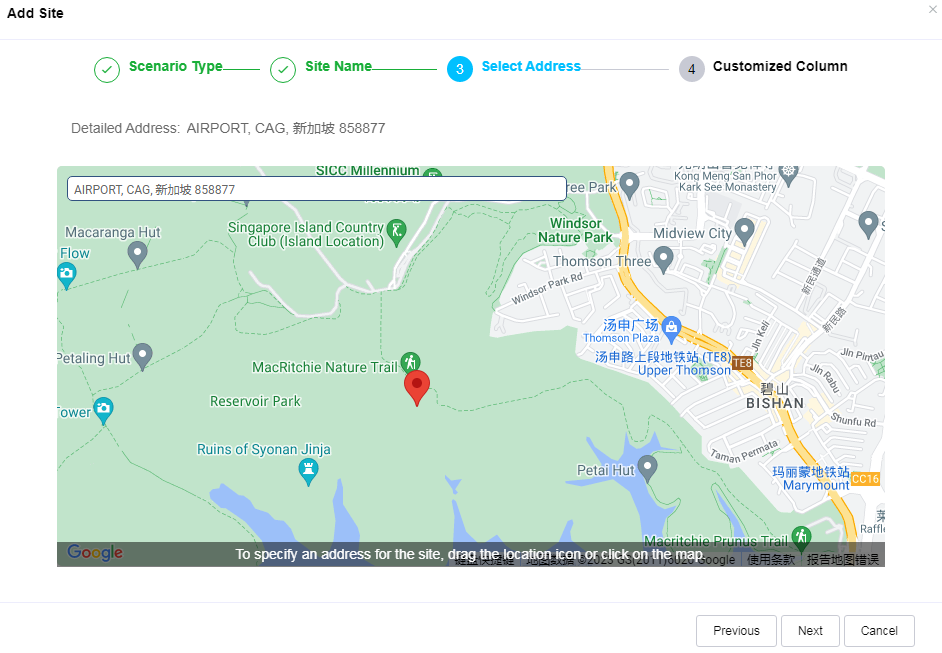942x653 pixels.
Task: Cancel adding the site
Action: 879,631
